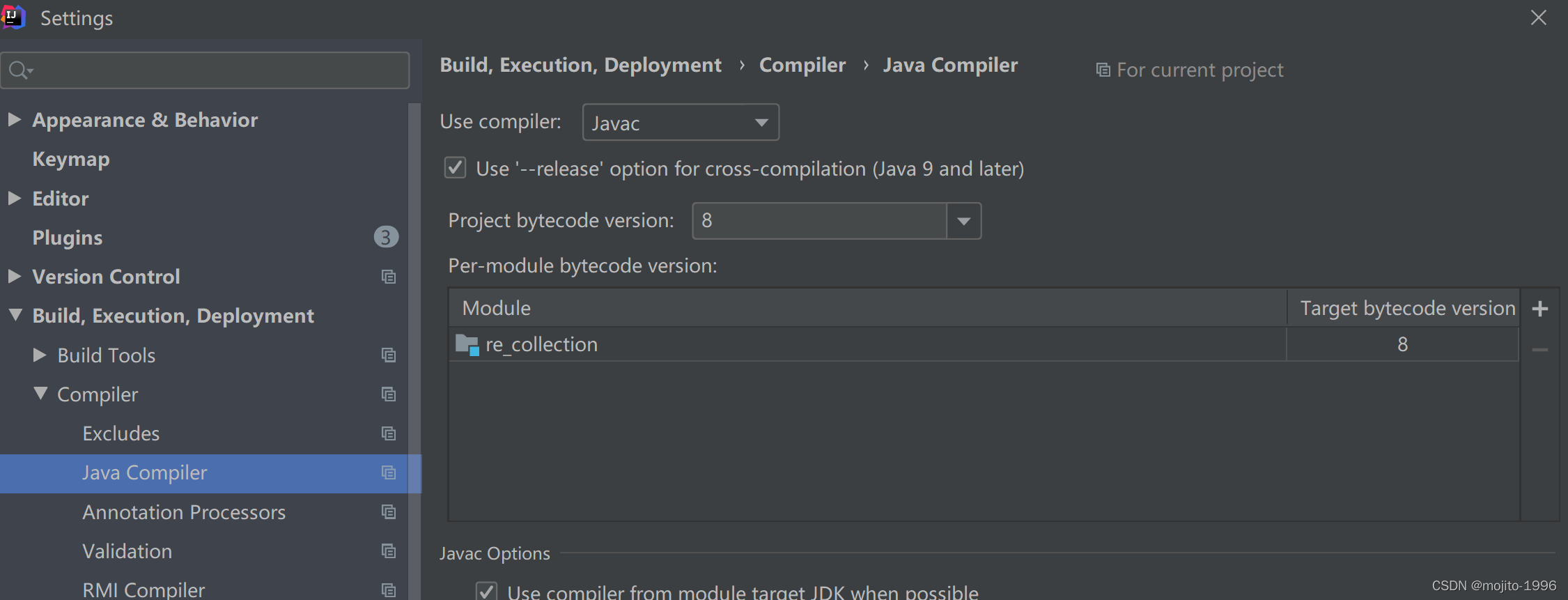Click the For current project icon
The height and width of the screenshot is (600, 1568).
pos(1103,70)
